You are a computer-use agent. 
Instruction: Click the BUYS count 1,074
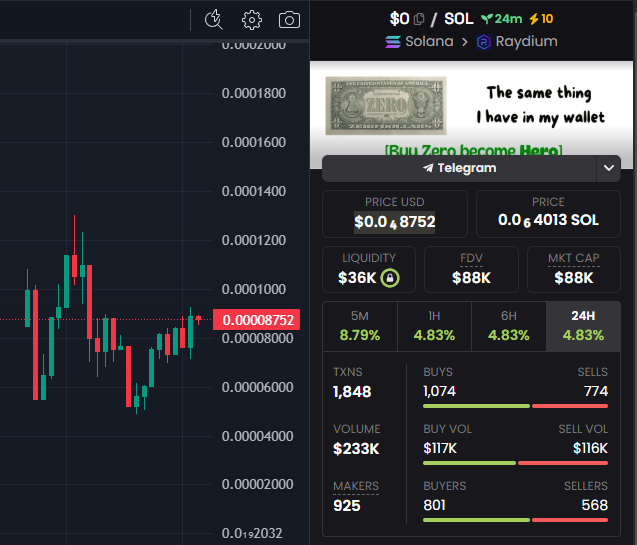(x=439, y=391)
